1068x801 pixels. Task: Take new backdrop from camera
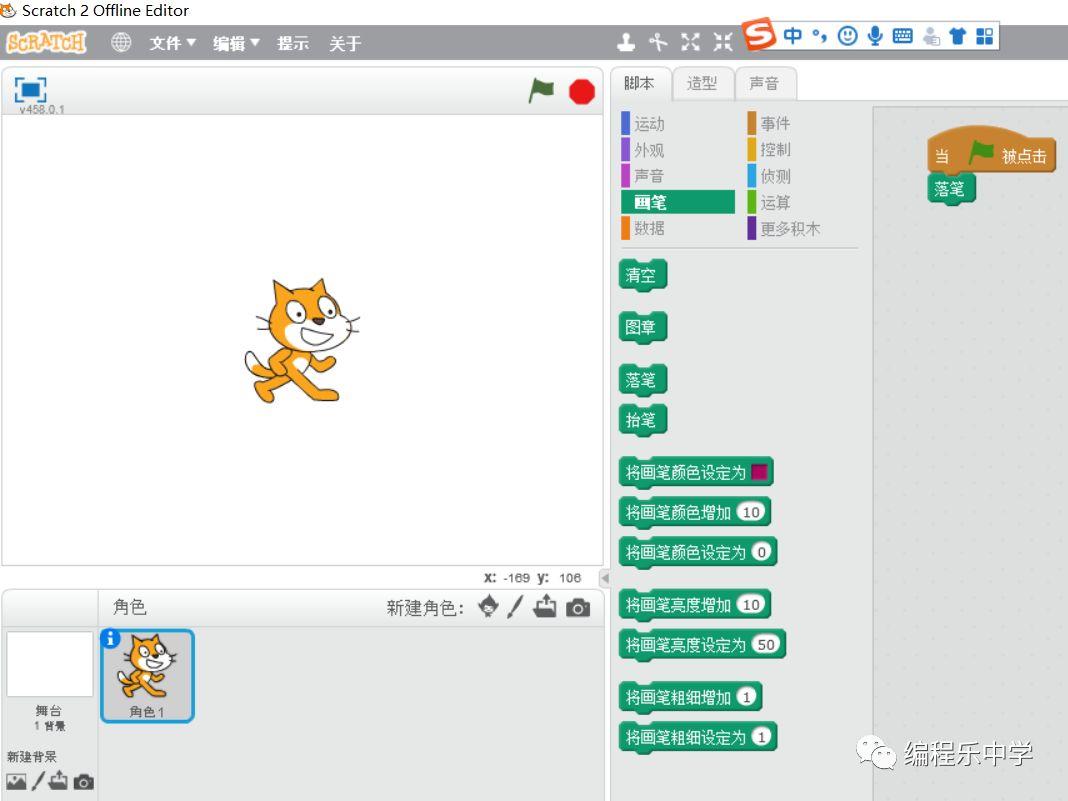[83, 781]
